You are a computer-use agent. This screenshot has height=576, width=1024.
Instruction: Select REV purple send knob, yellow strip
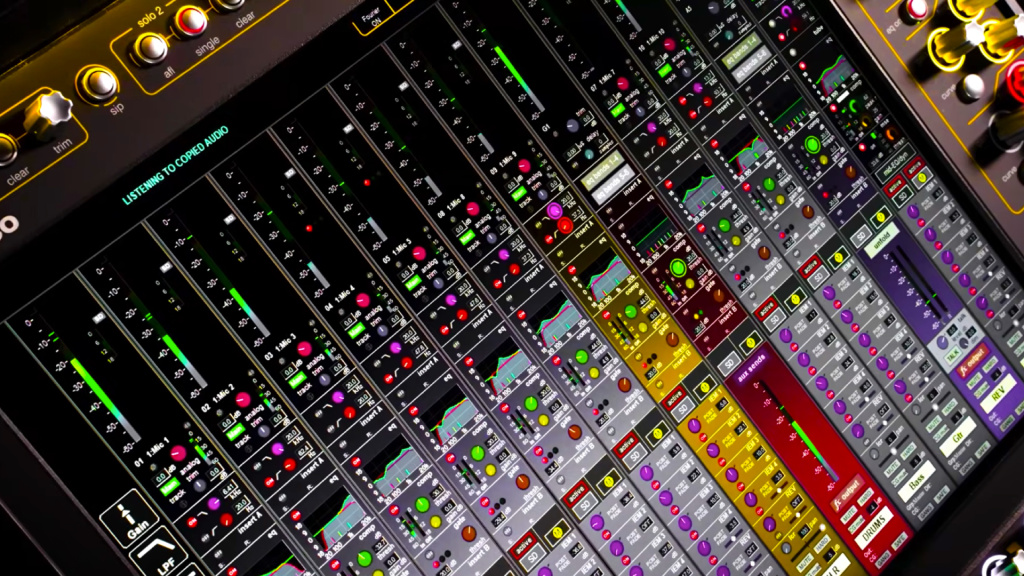(769, 523)
